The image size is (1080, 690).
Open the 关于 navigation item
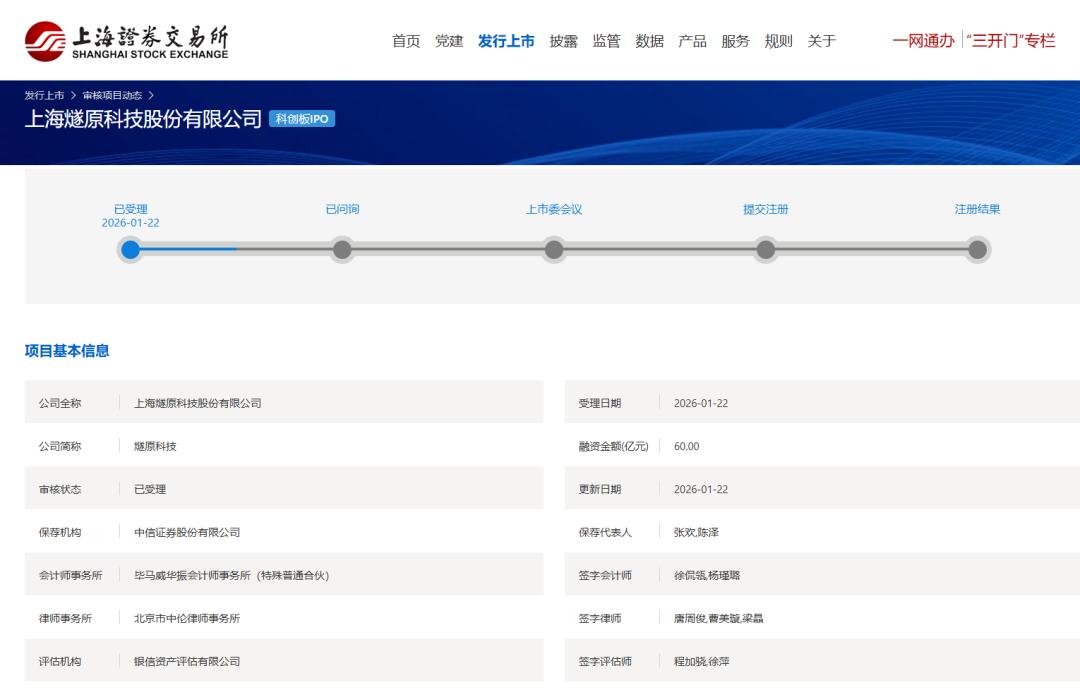tap(823, 41)
